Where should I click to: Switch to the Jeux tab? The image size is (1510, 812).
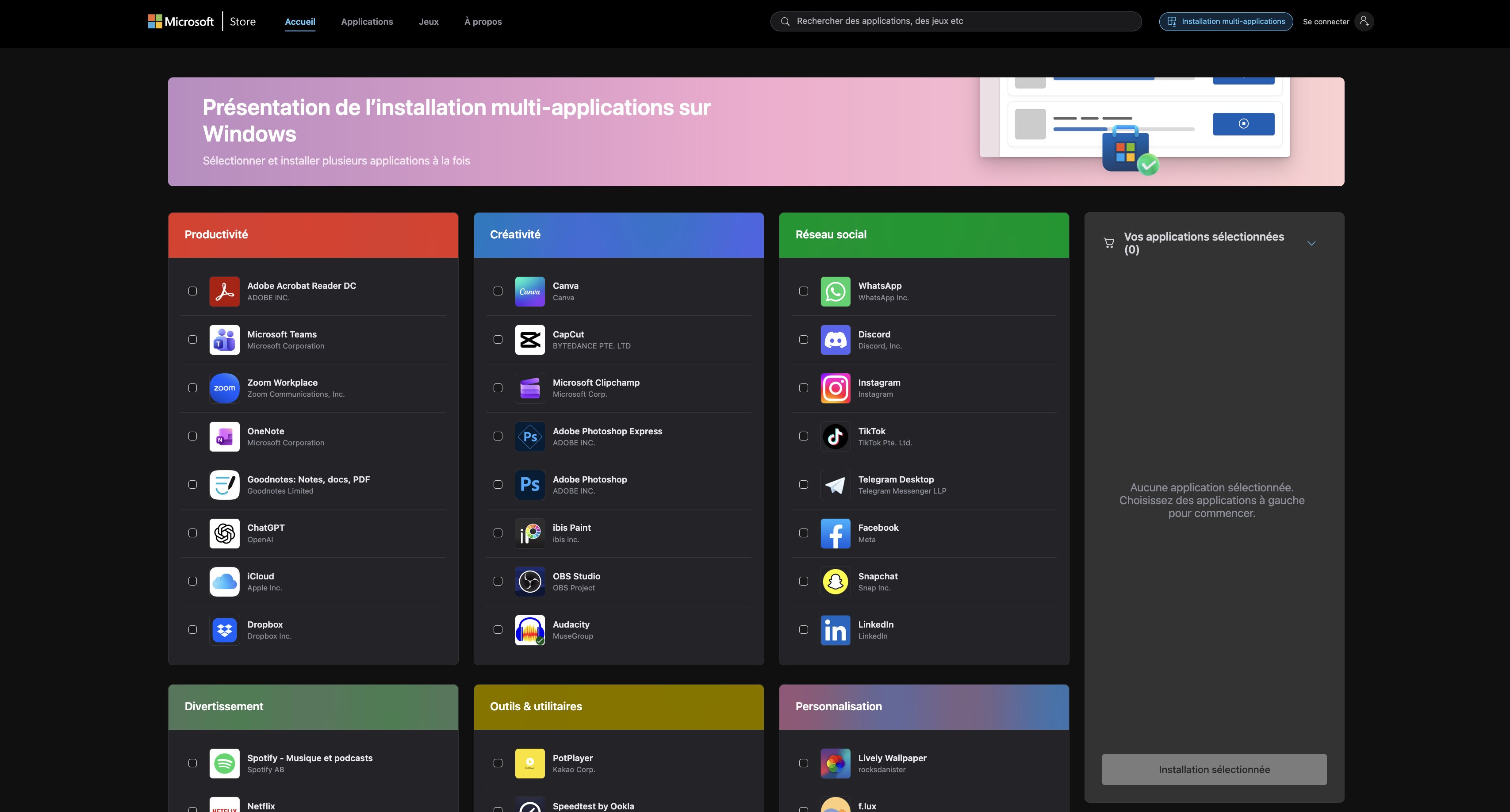pos(429,22)
